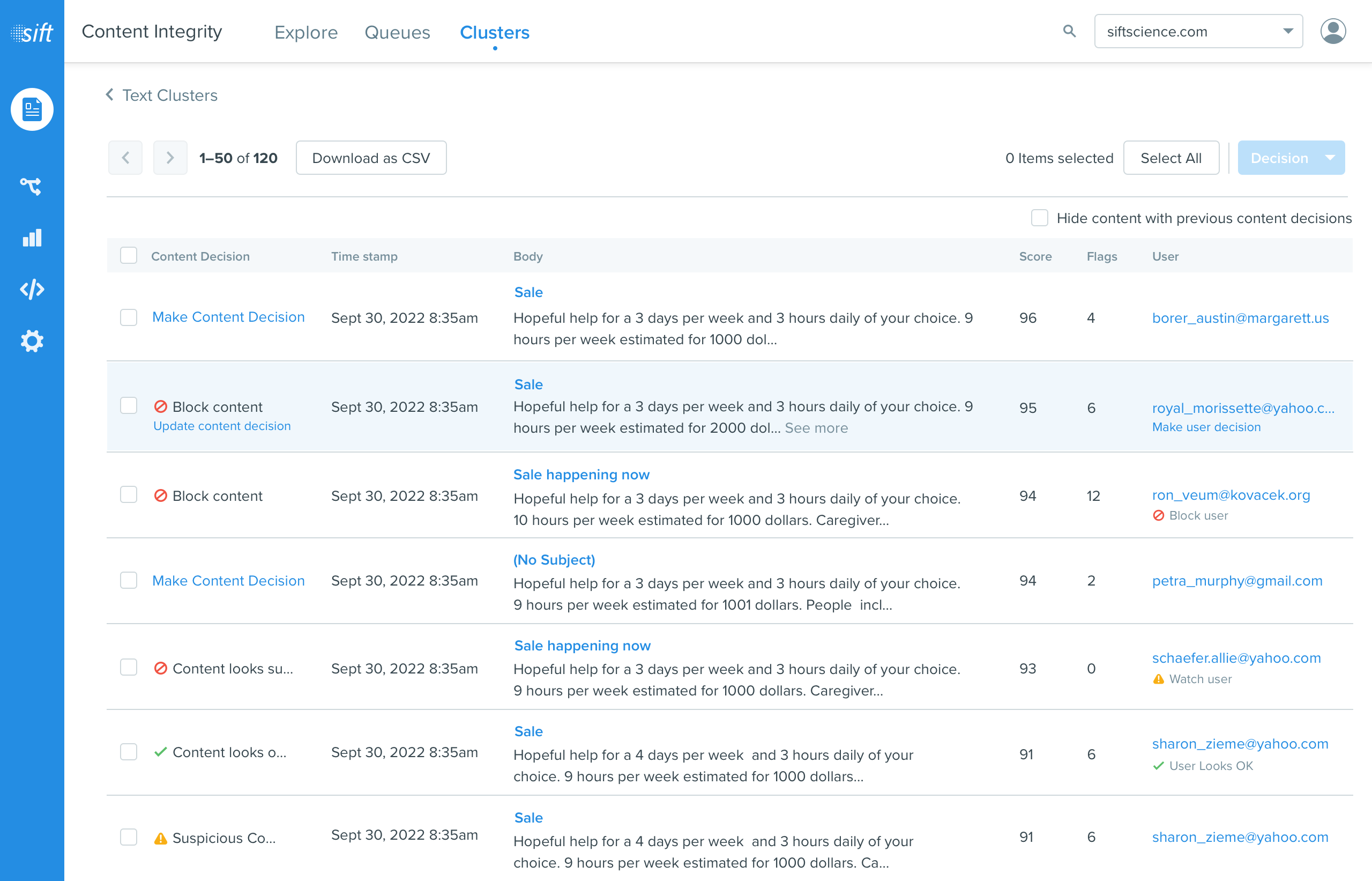This screenshot has height=881, width=1372.
Task: Click Watch user warning icon
Action: [x=1159, y=679]
